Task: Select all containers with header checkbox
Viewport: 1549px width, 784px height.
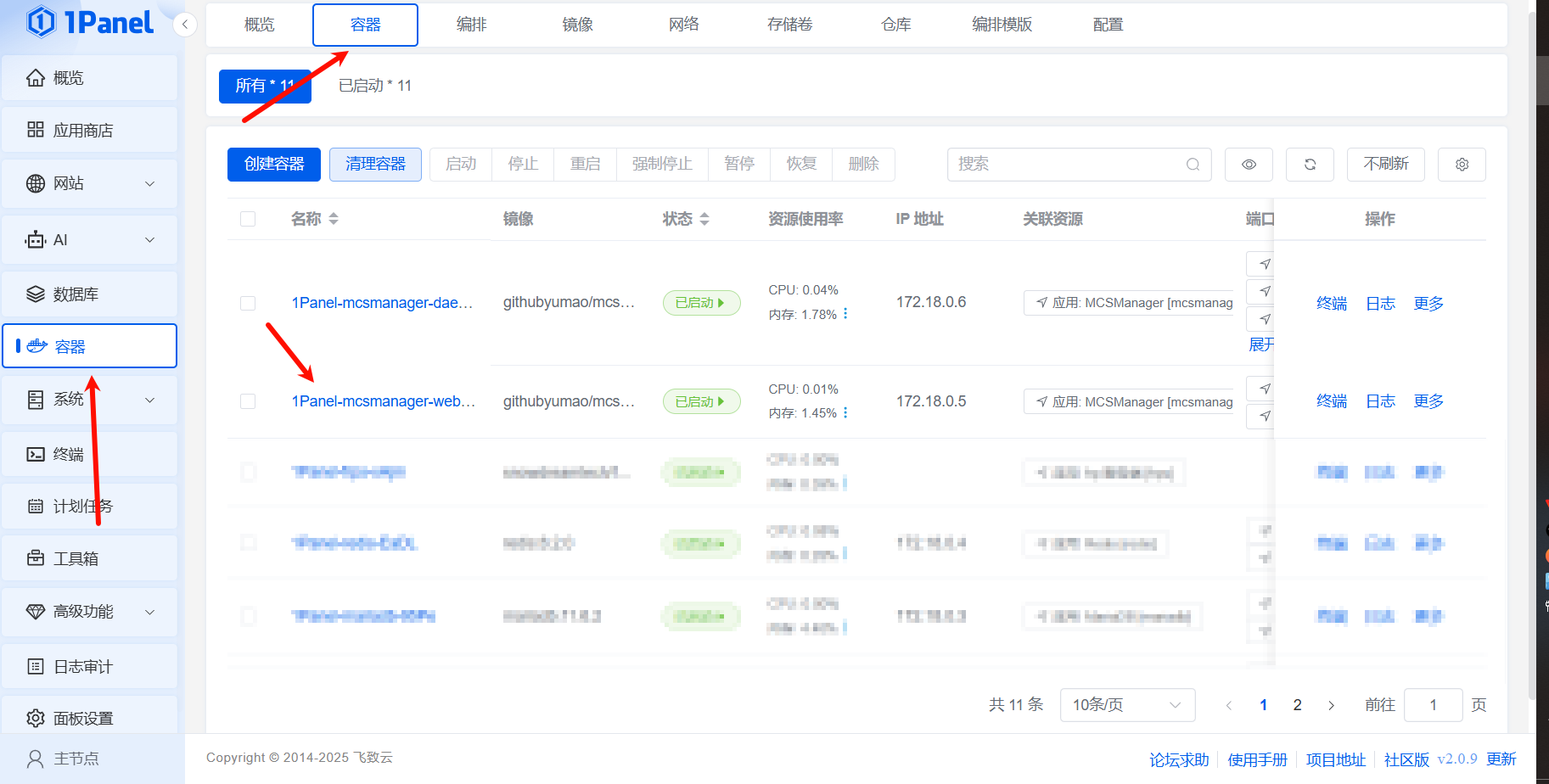Action: coord(248,219)
